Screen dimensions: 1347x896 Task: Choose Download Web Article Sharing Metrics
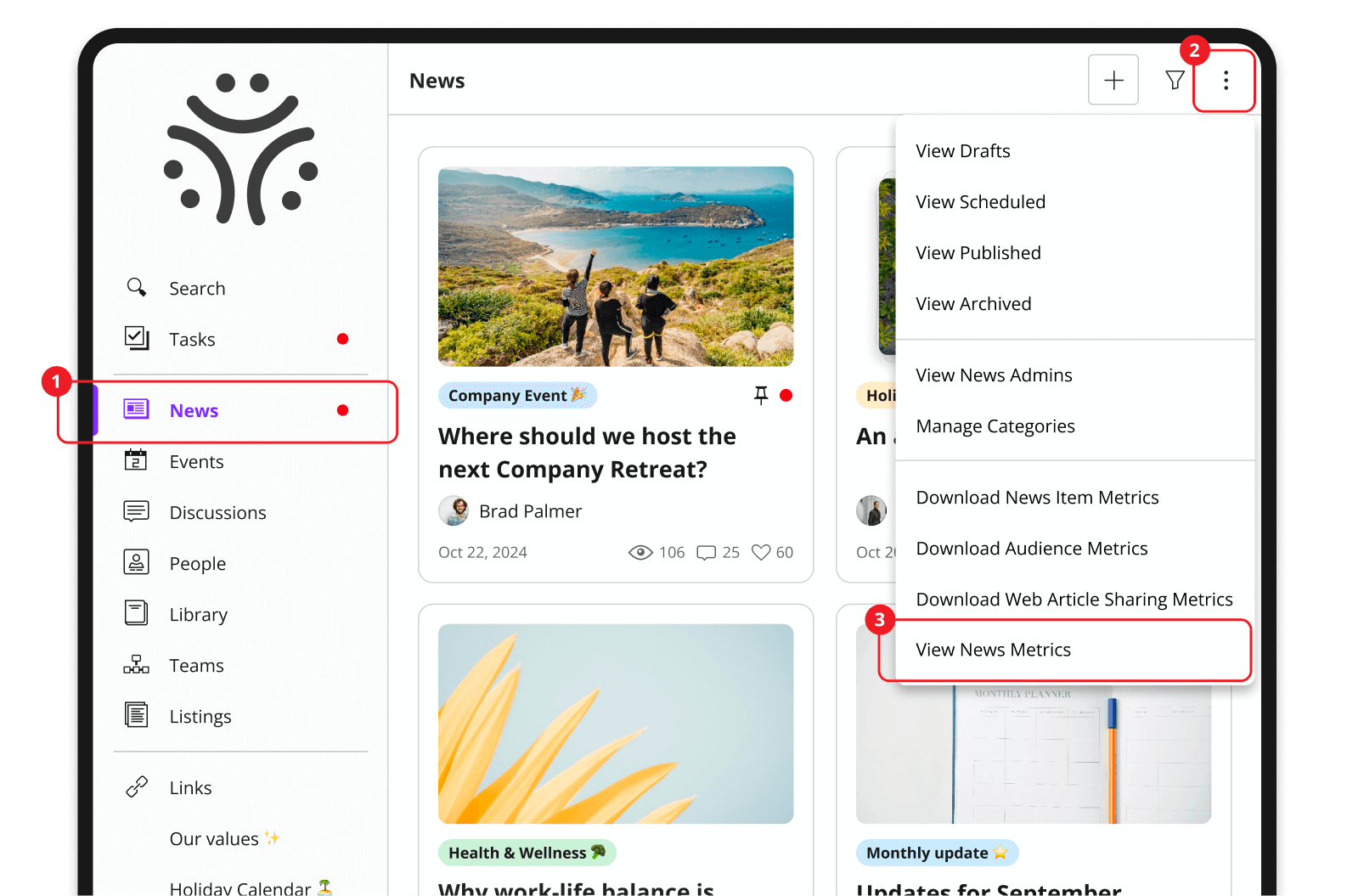[x=1075, y=600]
